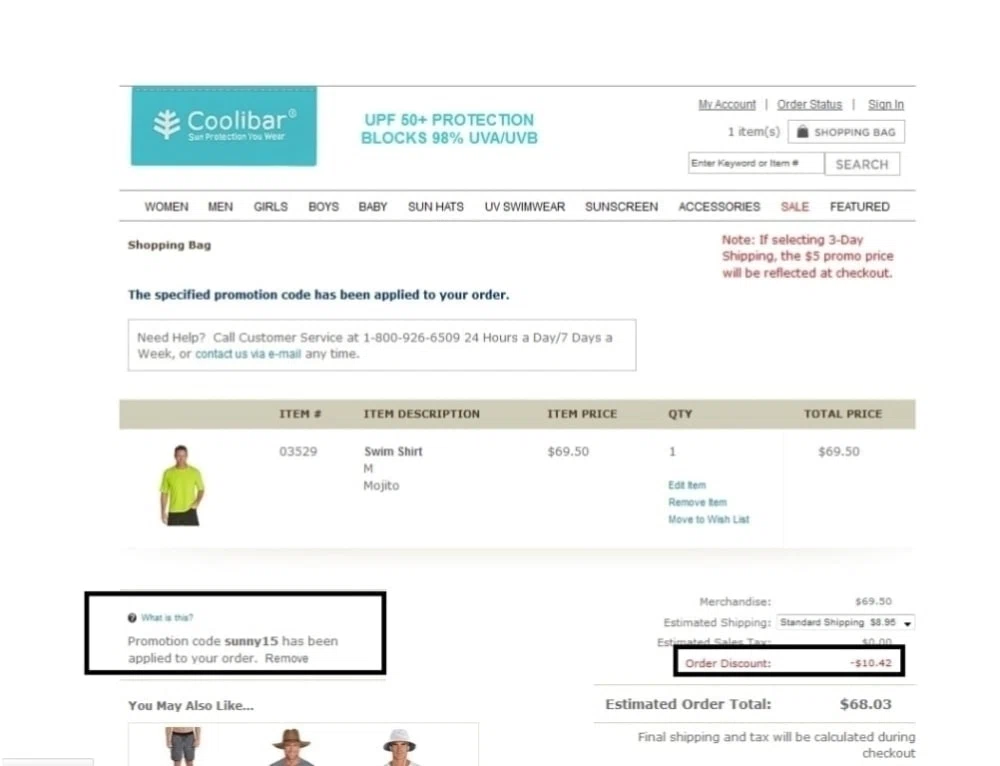Select the white bucket hat recommendation
This screenshot has width=1000, height=766.
(x=399, y=746)
